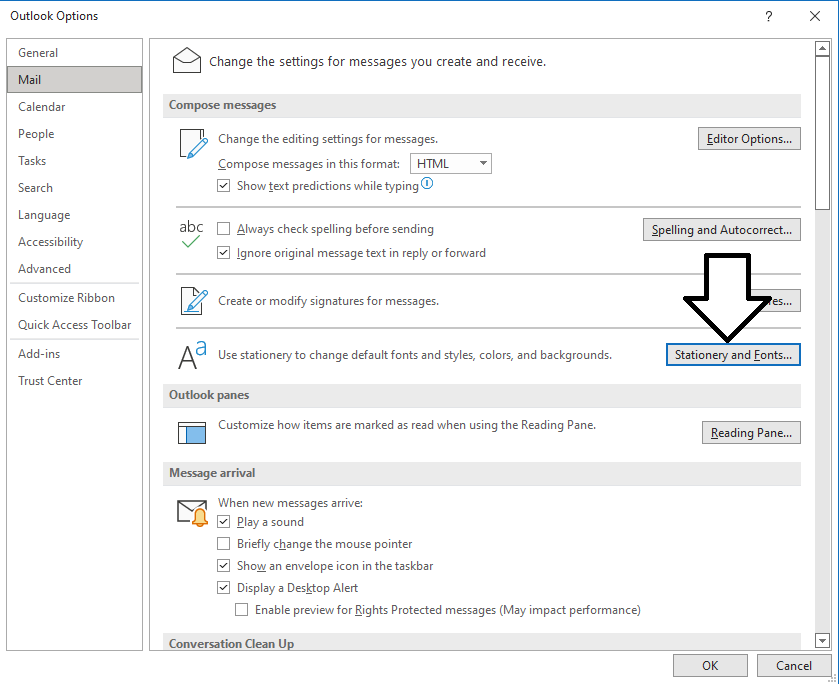Image resolution: width=839 pixels, height=684 pixels.
Task: Open the Help question mark in the title bar
Action: click(x=768, y=16)
